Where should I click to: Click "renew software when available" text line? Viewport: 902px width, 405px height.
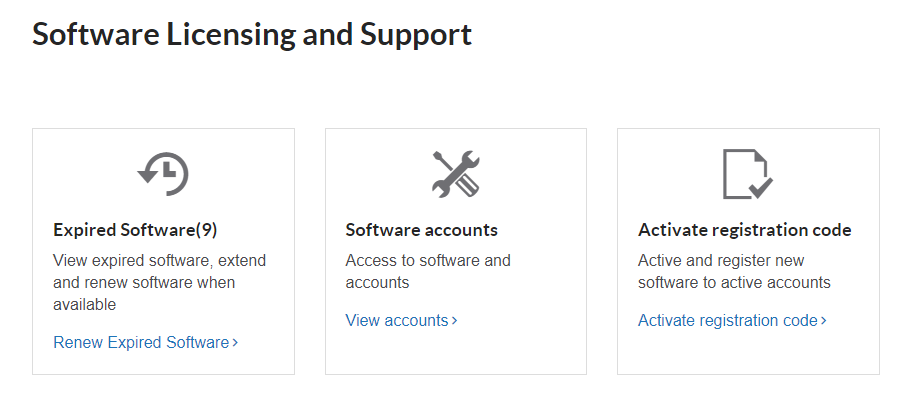[144, 282]
